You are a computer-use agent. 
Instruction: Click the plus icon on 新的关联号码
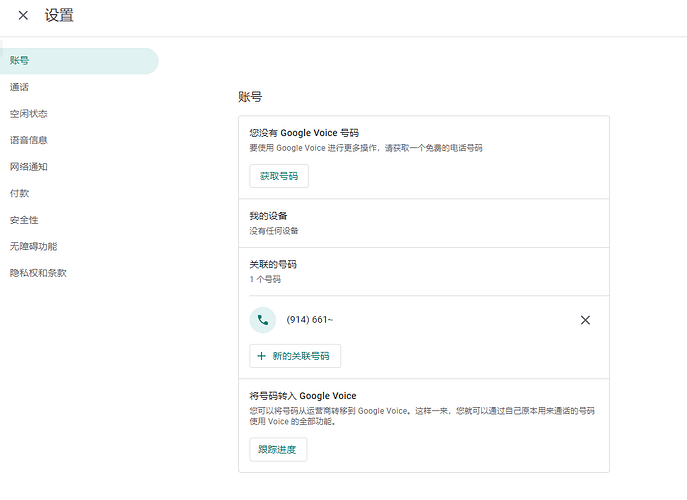[262, 356]
